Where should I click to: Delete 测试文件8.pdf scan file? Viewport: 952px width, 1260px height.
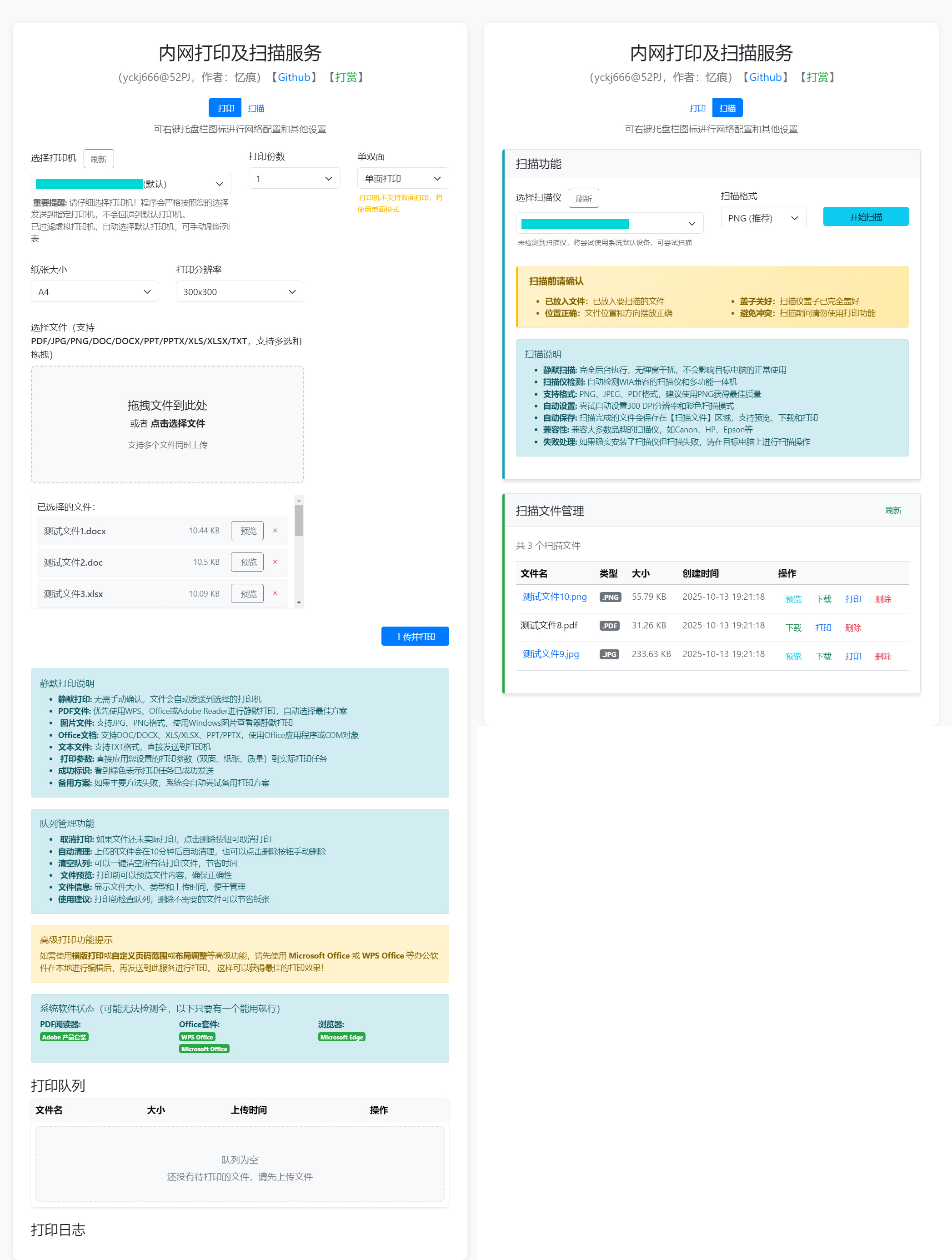[852, 627]
